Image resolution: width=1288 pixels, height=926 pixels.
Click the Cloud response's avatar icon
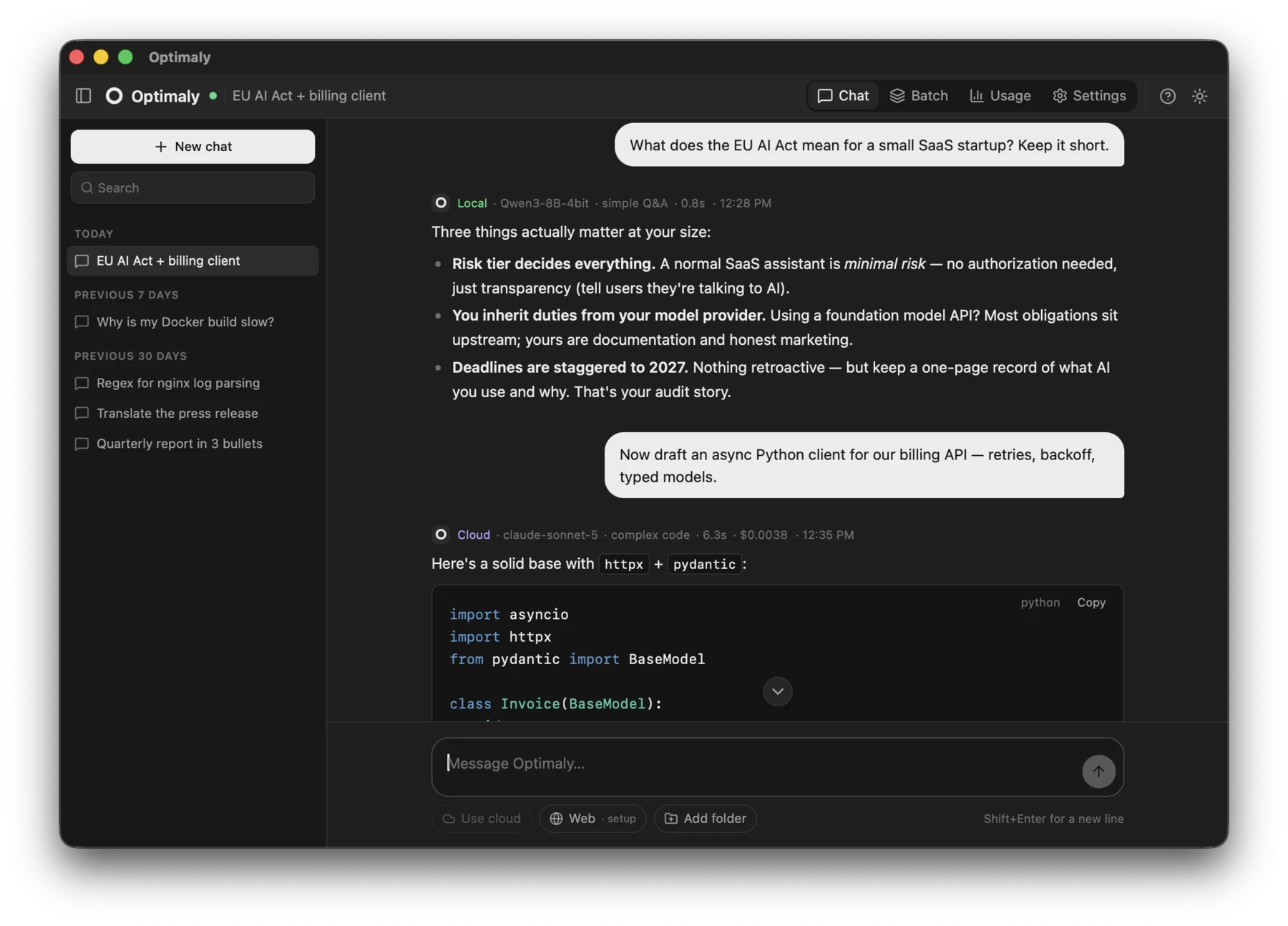pyautogui.click(x=441, y=535)
